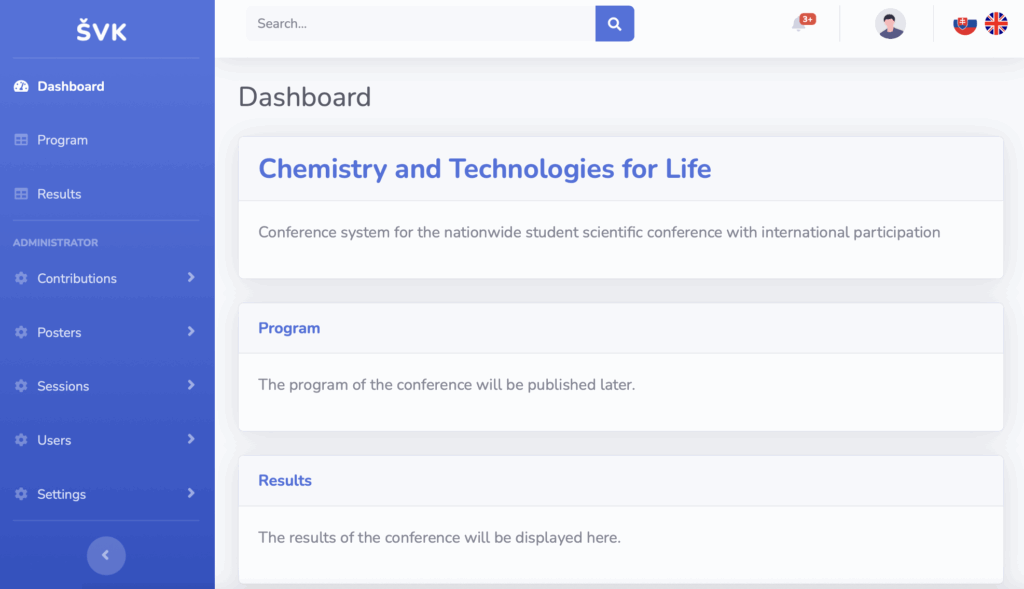The height and width of the screenshot is (589, 1024).
Task: Click the table icon beside Program
Action: pyautogui.click(x=21, y=140)
